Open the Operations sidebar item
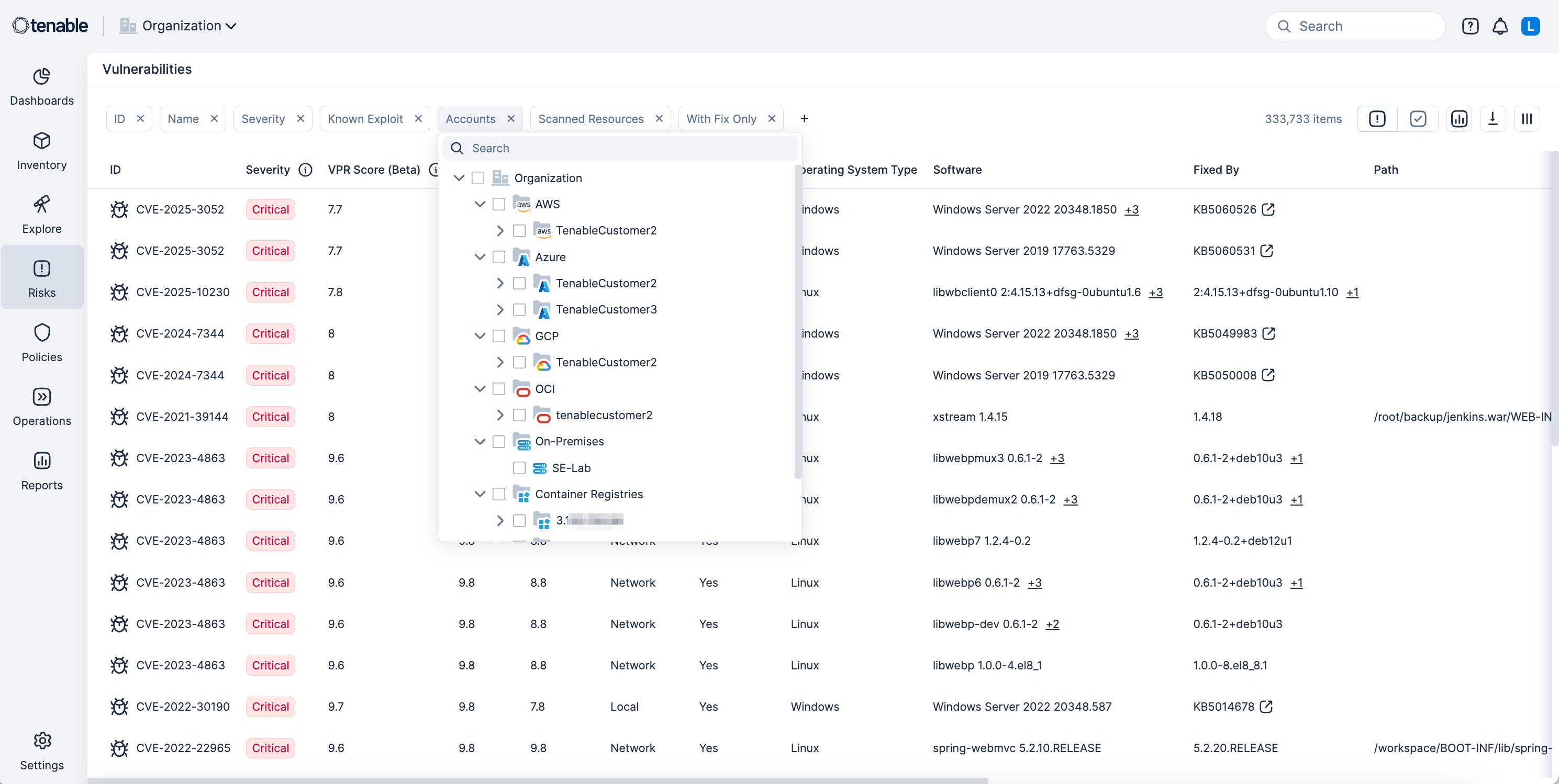 coord(42,407)
